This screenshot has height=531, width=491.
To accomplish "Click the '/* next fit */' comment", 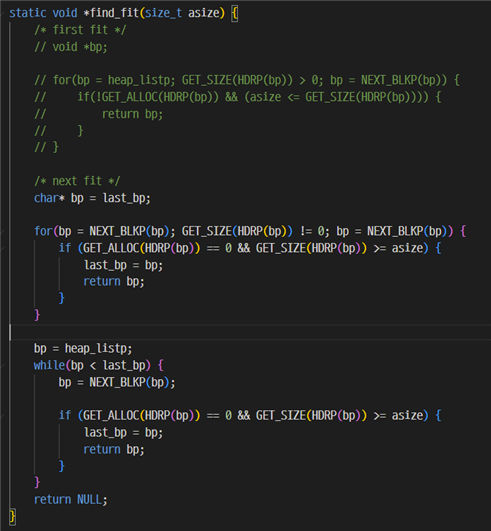I will [77, 181].
